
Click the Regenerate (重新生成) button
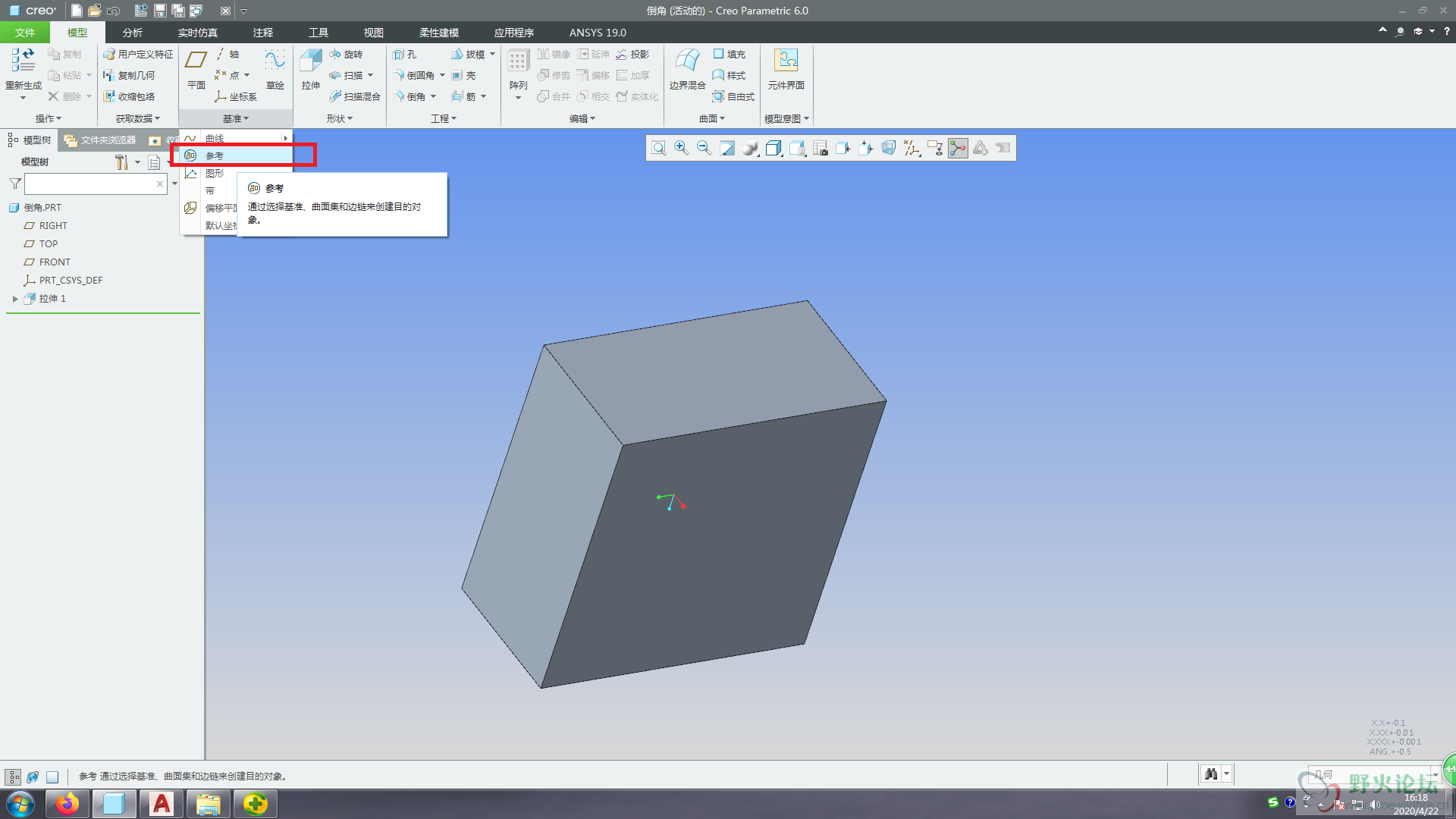[23, 74]
